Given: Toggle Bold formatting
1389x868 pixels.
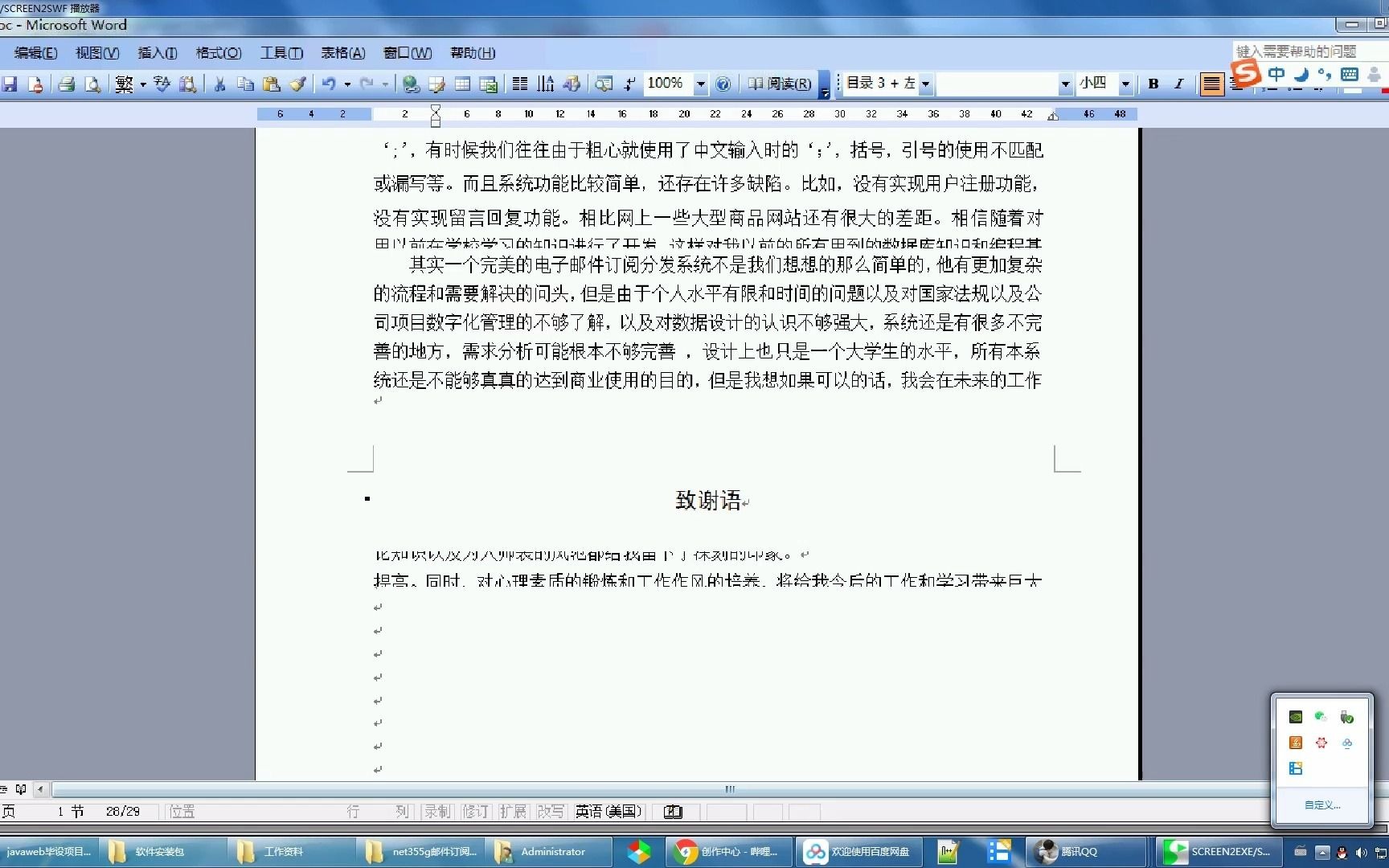Looking at the screenshot, I should click(x=1153, y=84).
